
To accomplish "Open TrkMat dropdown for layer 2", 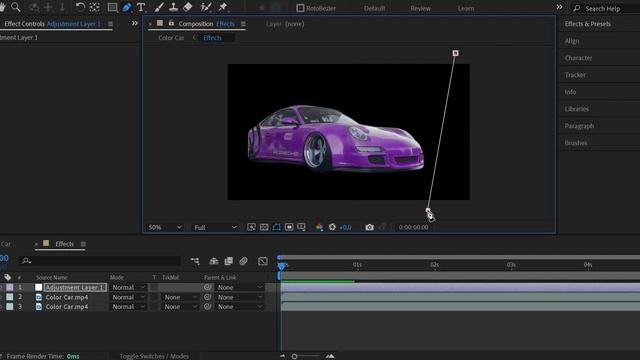I will (180, 297).
